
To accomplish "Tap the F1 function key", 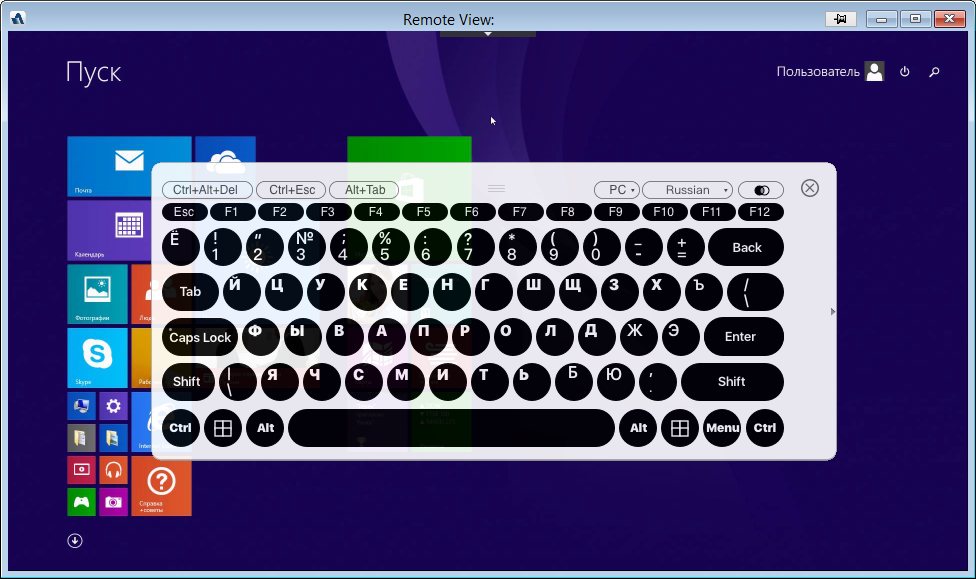I will 232,212.
